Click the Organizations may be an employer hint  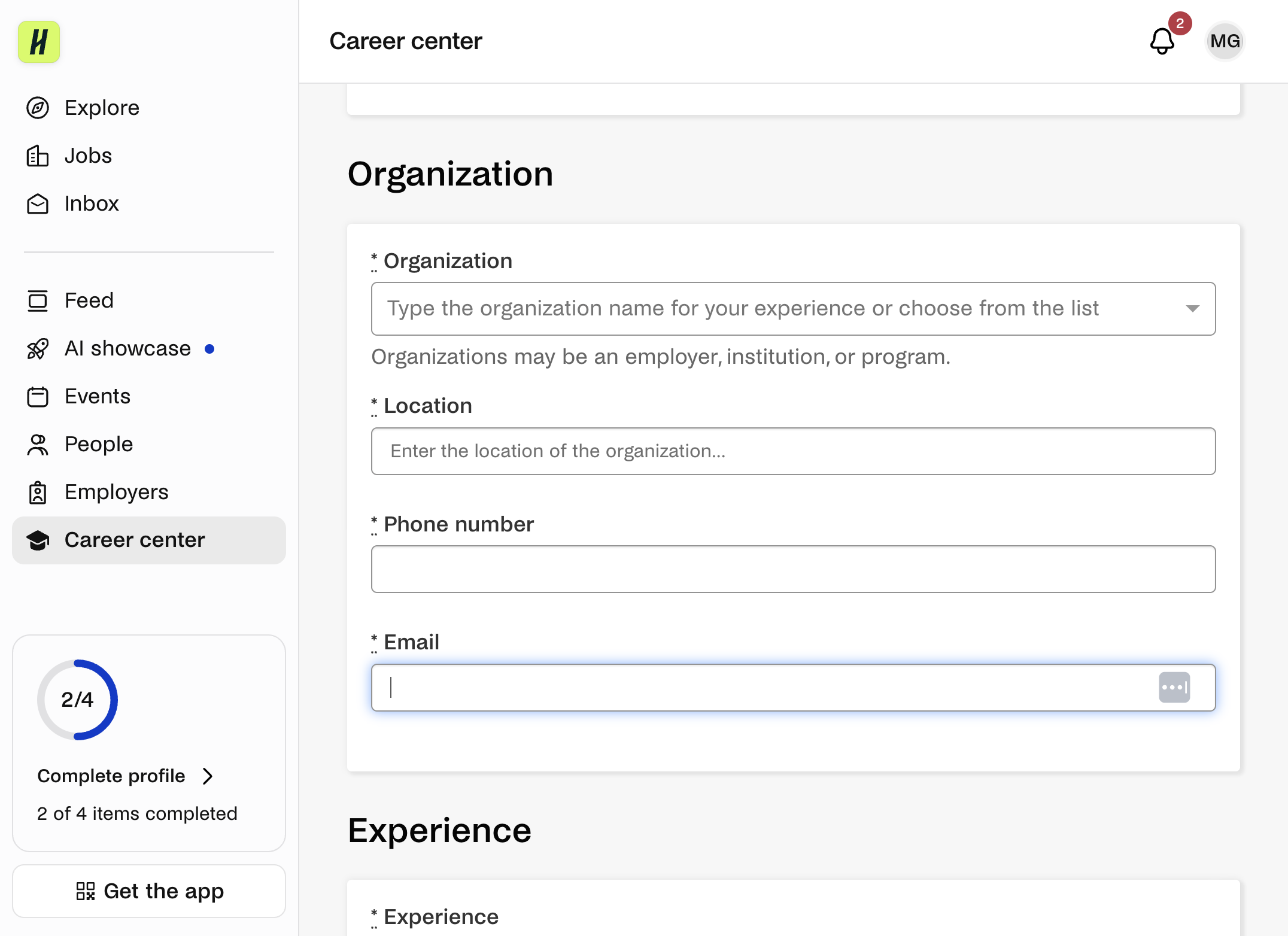[x=661, y=357]
